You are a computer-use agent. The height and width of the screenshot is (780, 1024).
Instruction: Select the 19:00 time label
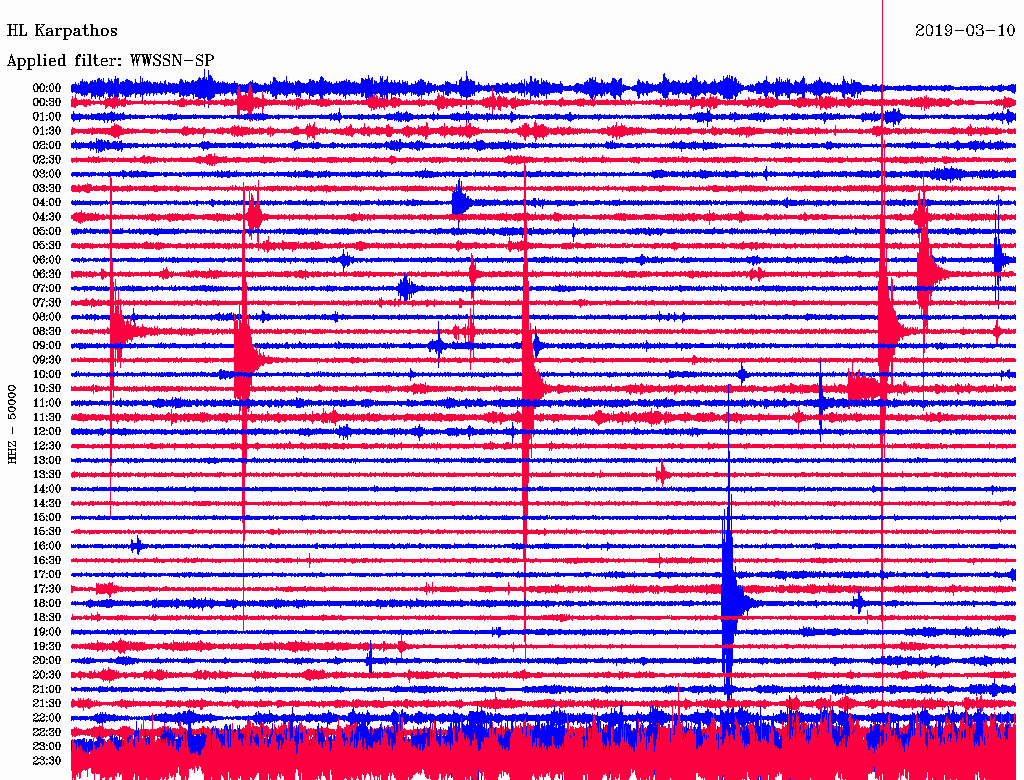47,632
